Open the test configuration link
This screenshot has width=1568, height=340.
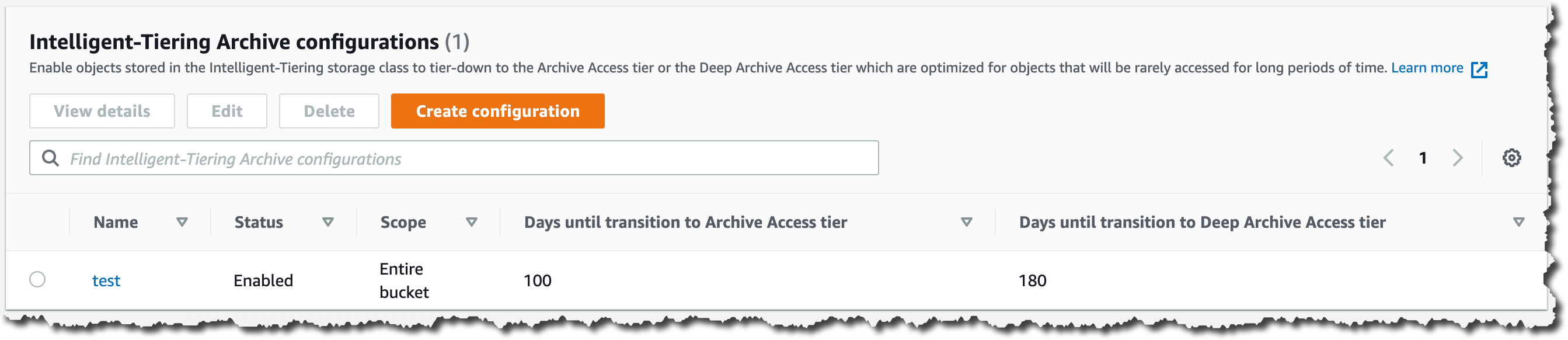pos(106,281)
